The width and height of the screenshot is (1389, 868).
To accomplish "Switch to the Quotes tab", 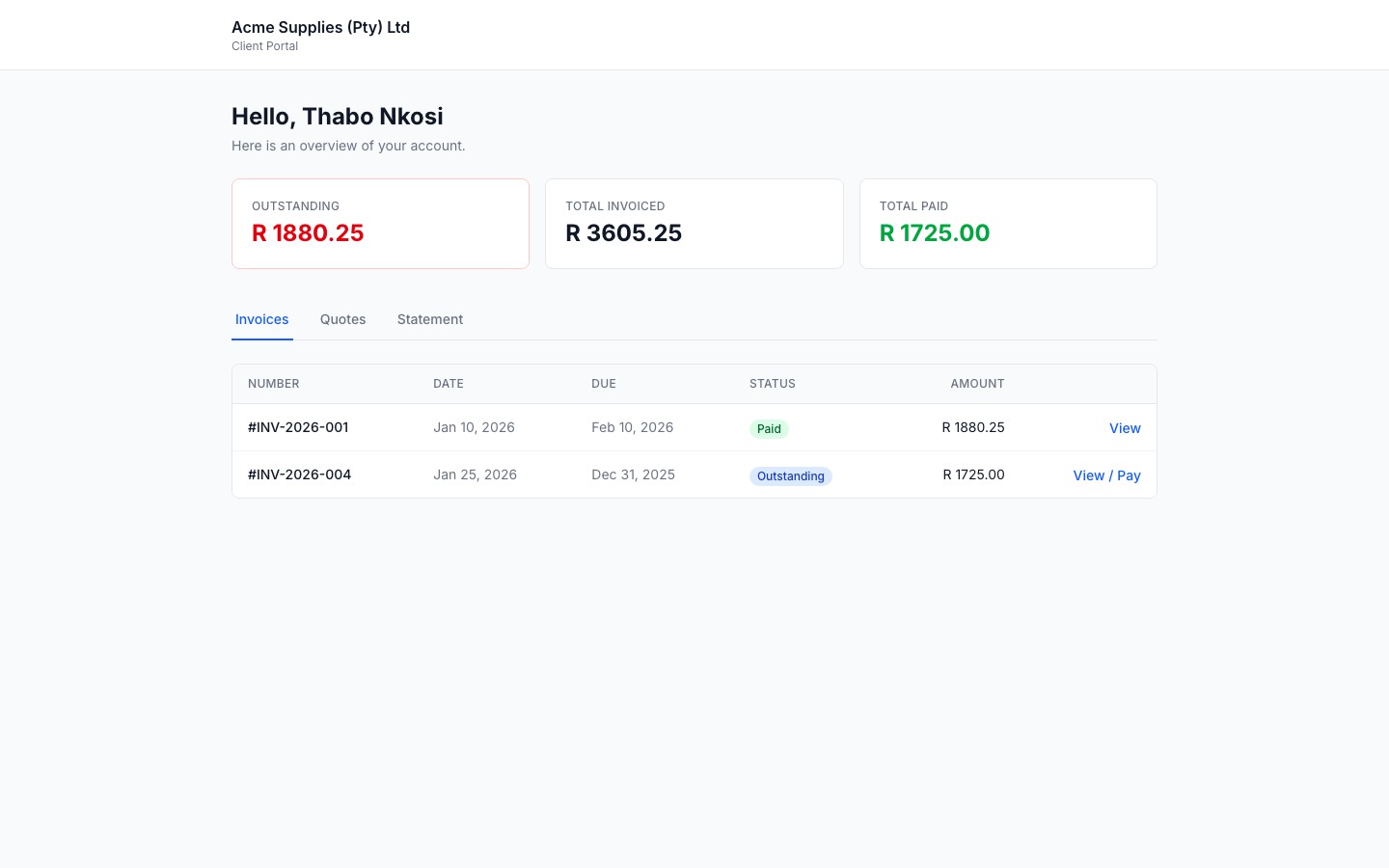I will [x=342, y=319].
